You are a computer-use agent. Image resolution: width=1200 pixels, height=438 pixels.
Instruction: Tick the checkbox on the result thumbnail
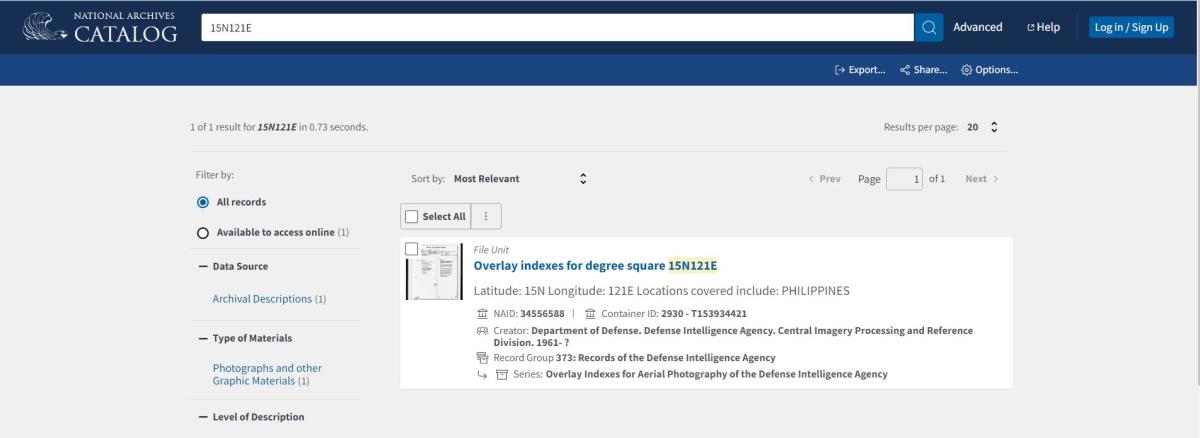point(411,248)
